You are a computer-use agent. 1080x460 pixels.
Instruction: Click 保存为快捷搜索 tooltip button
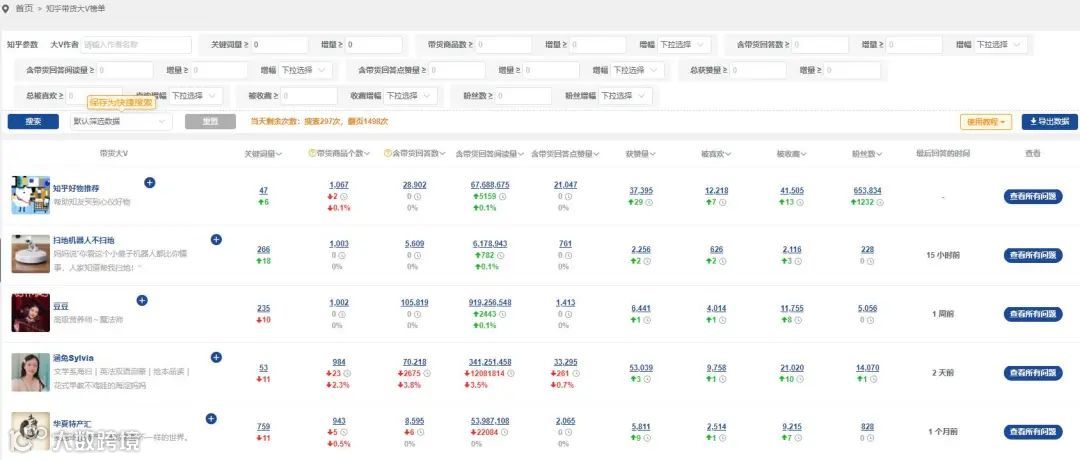click(x=121, y=102)
